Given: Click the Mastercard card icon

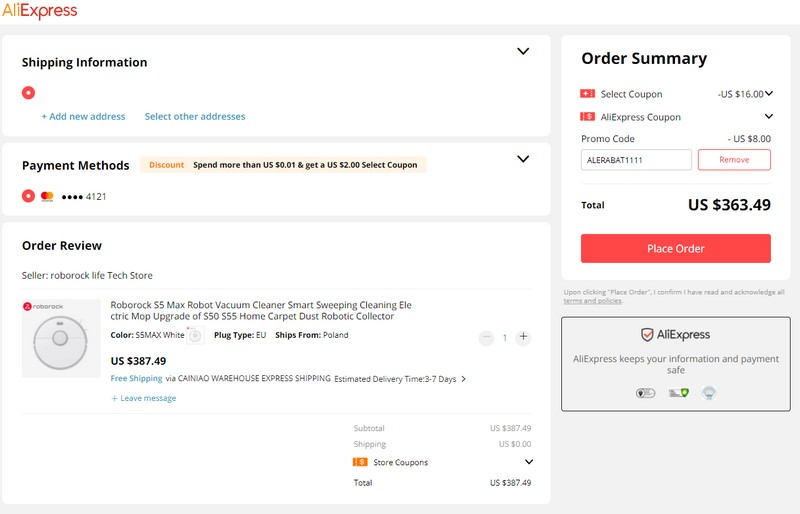Looking at the screenshot, I should (47, 196).
